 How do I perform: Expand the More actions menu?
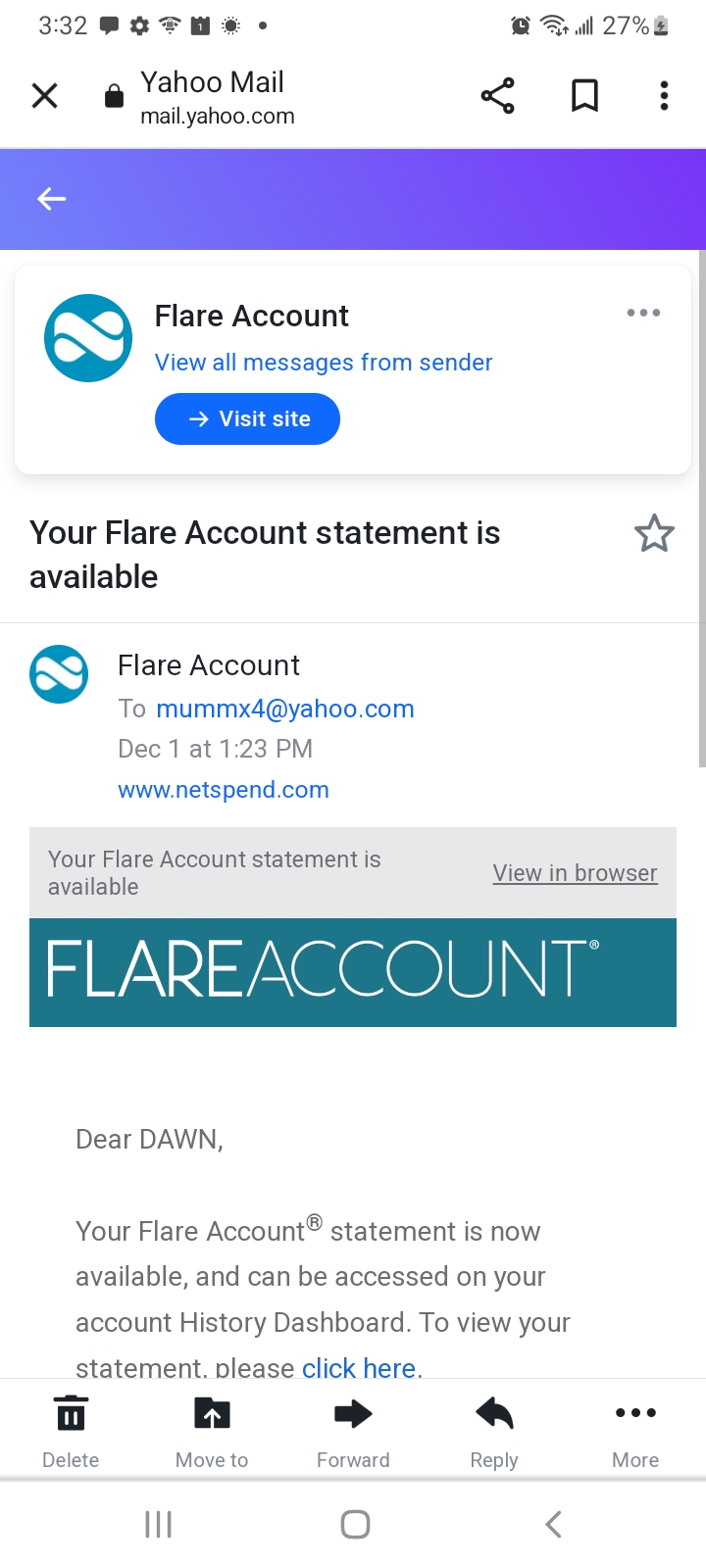pos(635,1431)
